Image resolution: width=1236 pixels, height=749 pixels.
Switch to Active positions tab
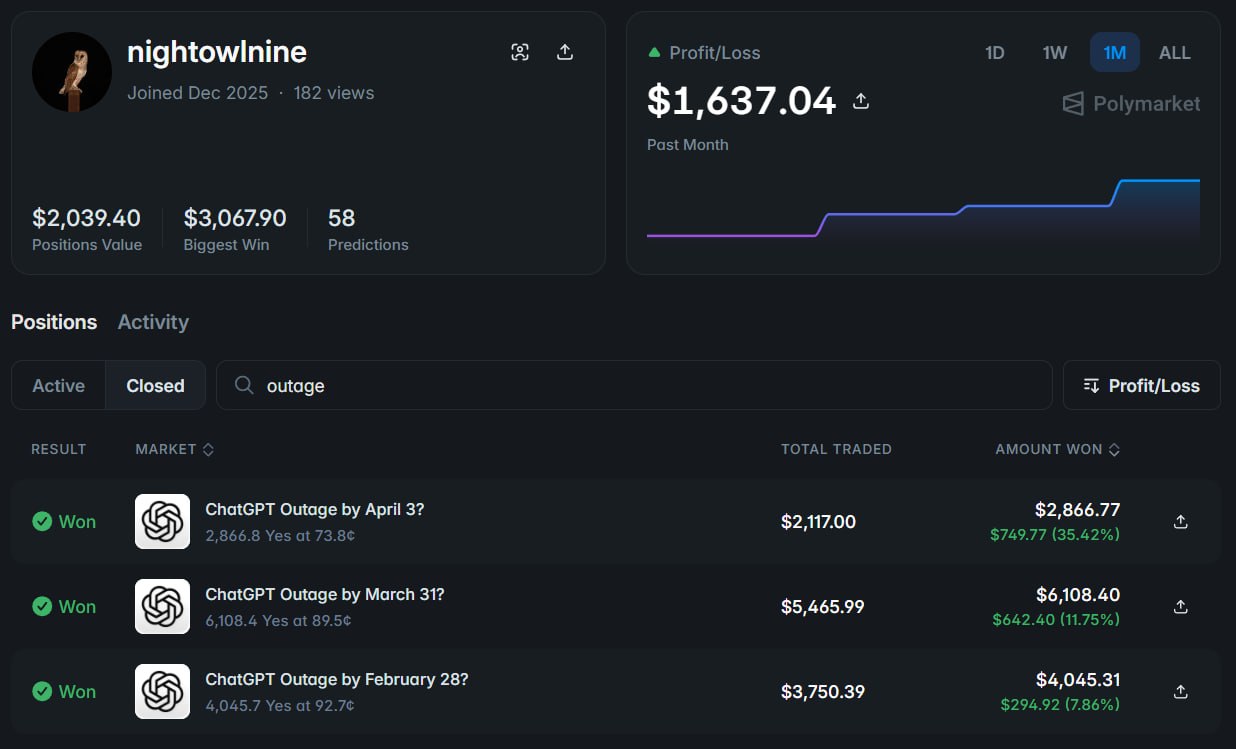point(58,386)
